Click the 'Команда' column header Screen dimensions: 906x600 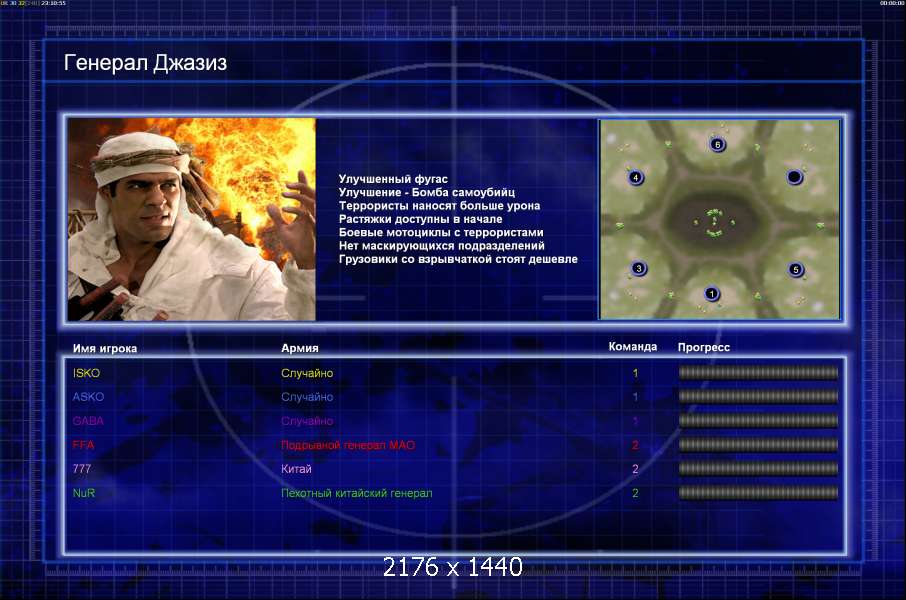(x=633, y=347)
